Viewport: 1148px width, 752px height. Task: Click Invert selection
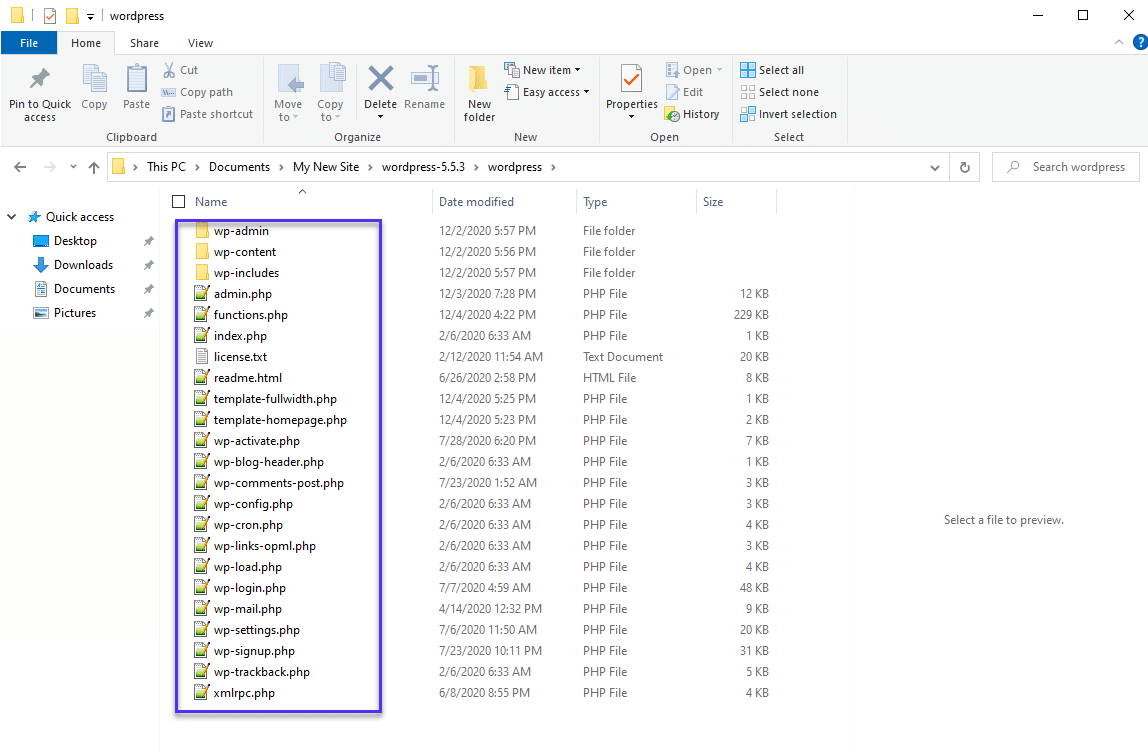point(788,113)
